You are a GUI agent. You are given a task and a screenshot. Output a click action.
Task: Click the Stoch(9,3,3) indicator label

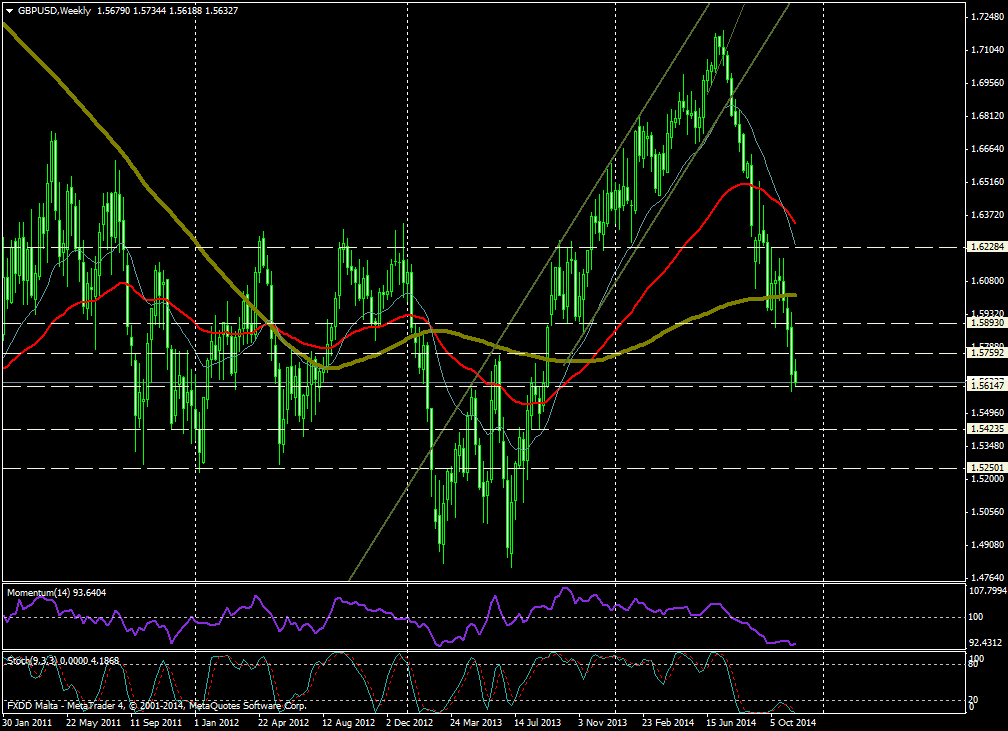click(36, 661)
